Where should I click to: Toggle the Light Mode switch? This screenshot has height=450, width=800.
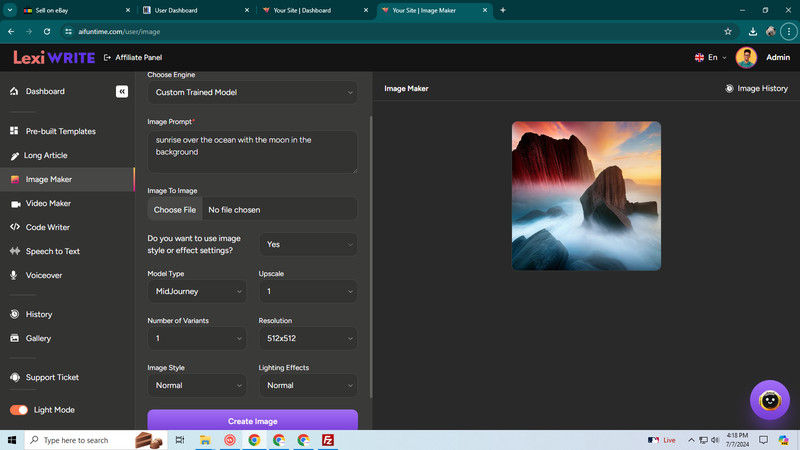(19, 410)
